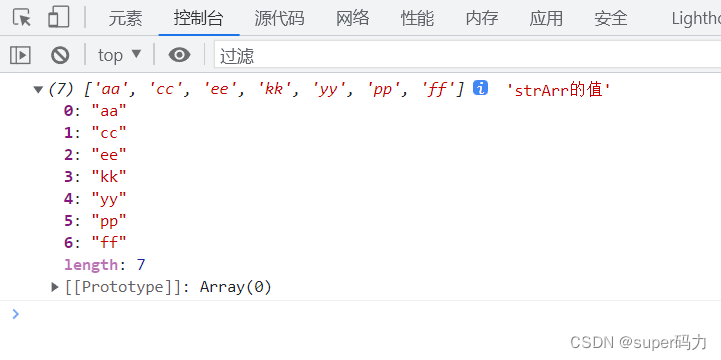Open the Lighthouse tab
Image resolution: width=721 pixels, height=360 pixels.
[x=696, y=18]
